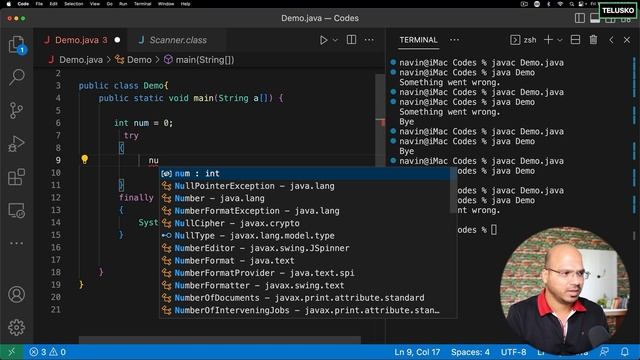Click the lightbulb quick fix icon

[x=84, y=159]
